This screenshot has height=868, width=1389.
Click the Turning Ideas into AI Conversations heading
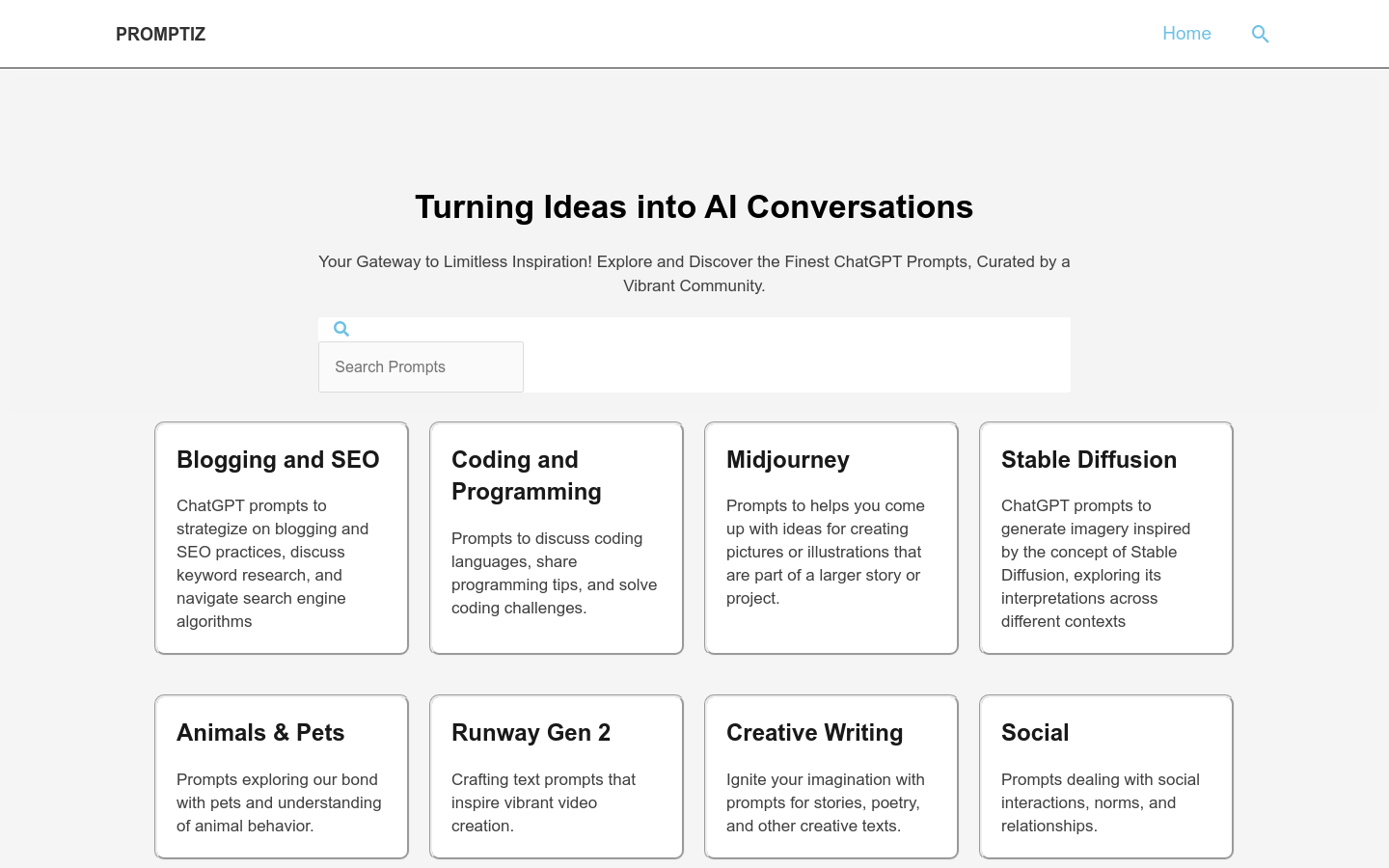694,206
